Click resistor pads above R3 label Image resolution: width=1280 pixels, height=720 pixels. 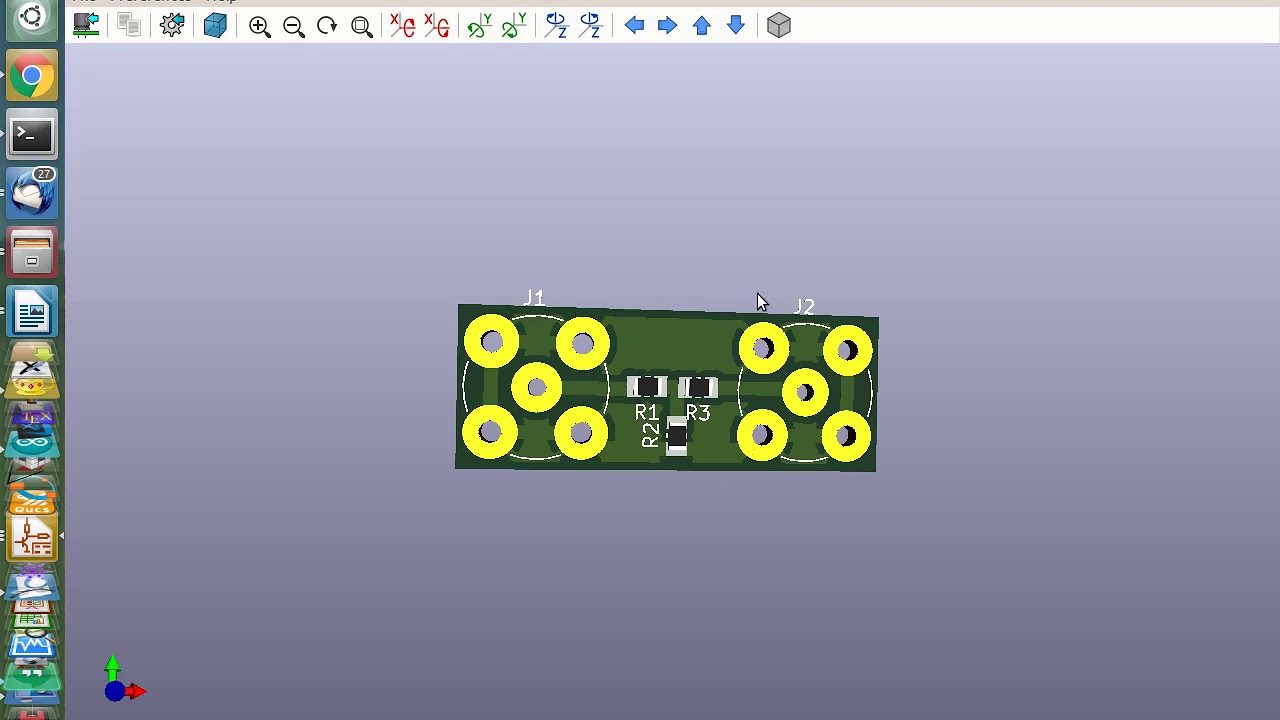697,387
